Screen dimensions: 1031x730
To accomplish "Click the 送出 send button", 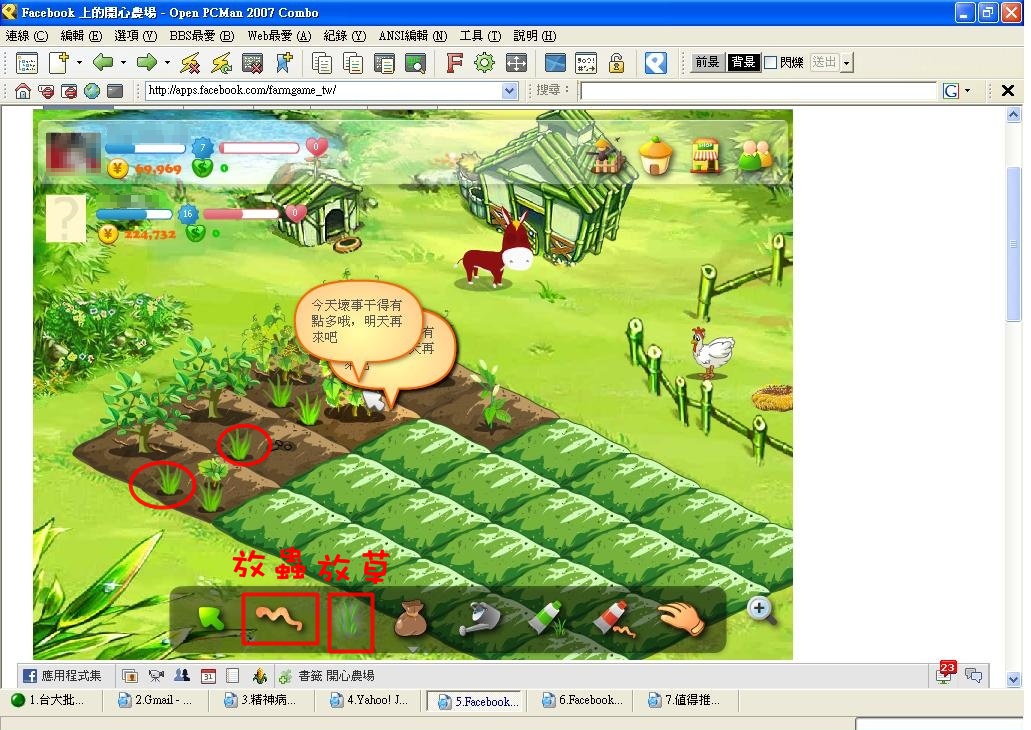I will coord(824,62).
